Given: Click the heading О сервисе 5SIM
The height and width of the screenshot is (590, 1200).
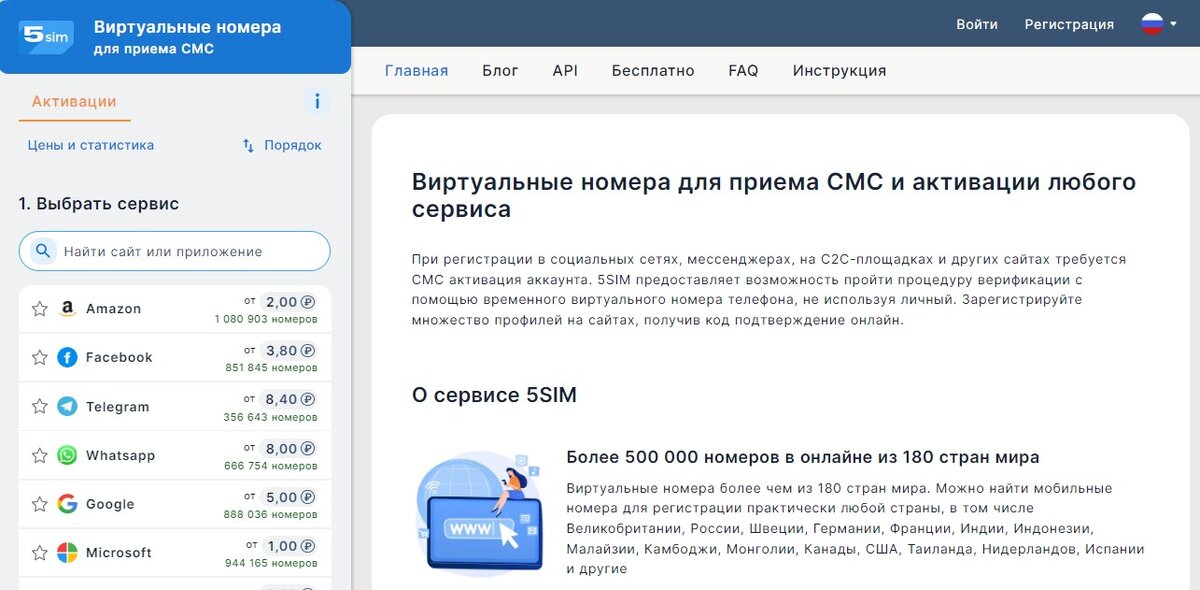Looking at the screenshot, I should pyautogui.click(x=494, y=395).
